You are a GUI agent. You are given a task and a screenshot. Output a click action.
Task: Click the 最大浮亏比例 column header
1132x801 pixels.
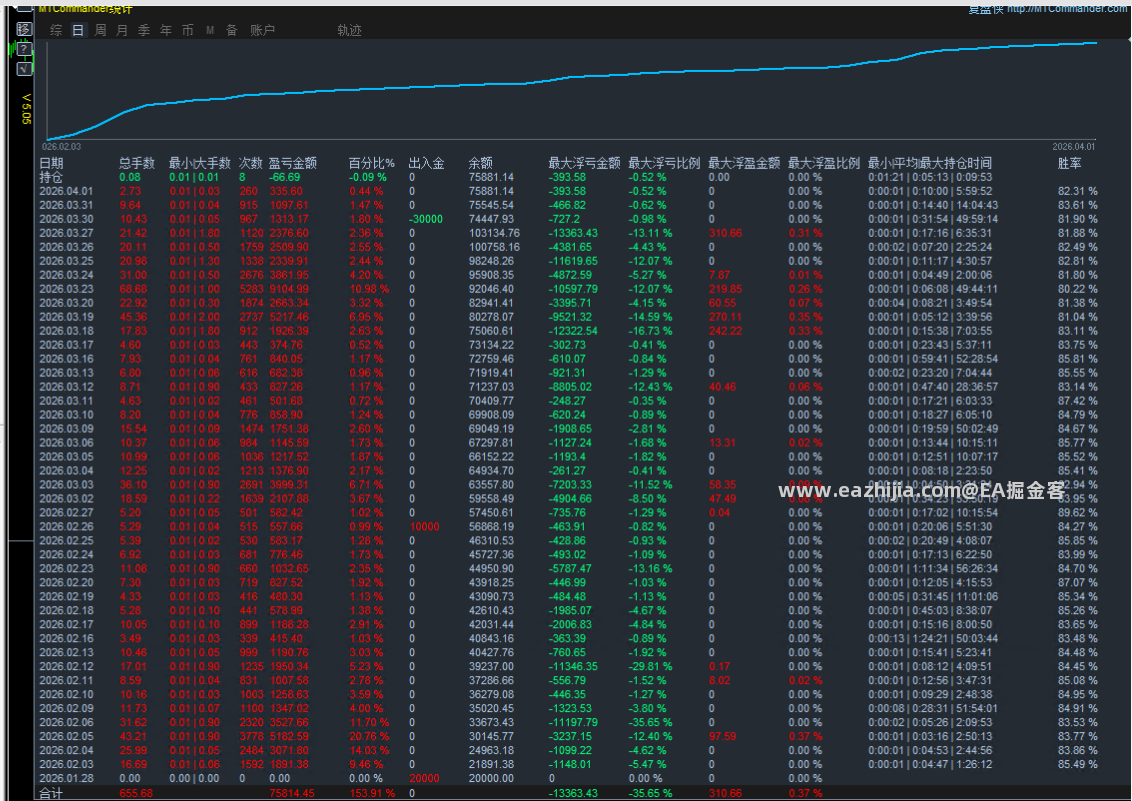pos(664,163)
